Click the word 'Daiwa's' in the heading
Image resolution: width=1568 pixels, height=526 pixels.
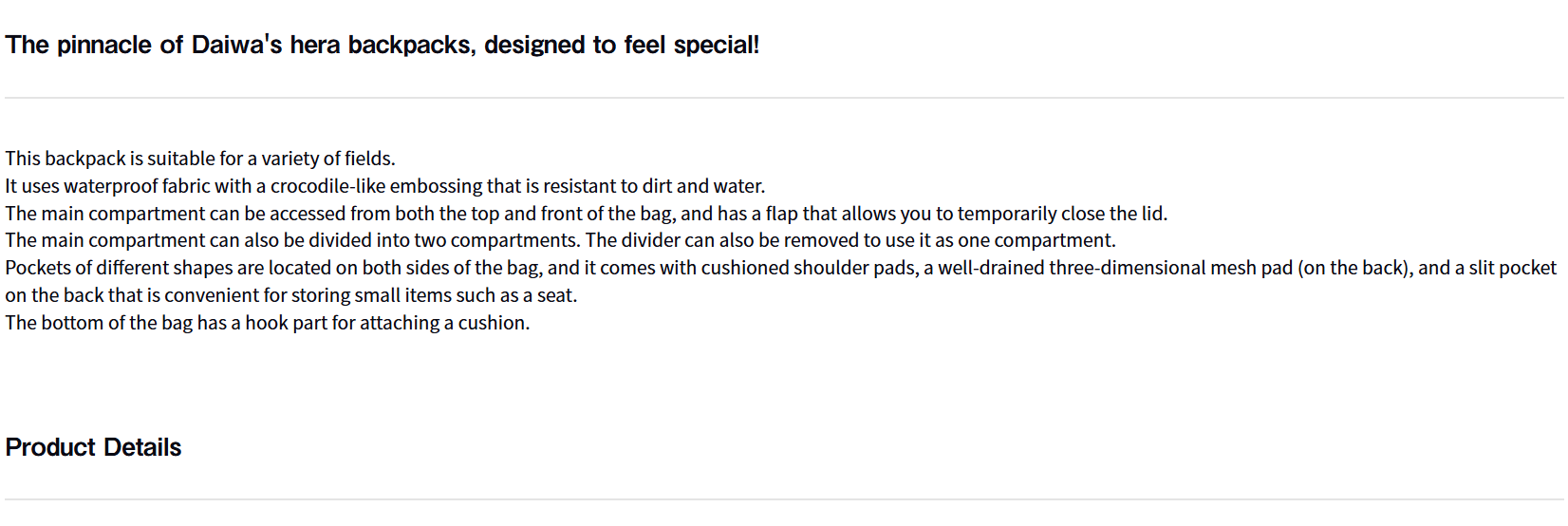(x=236, y=45)
